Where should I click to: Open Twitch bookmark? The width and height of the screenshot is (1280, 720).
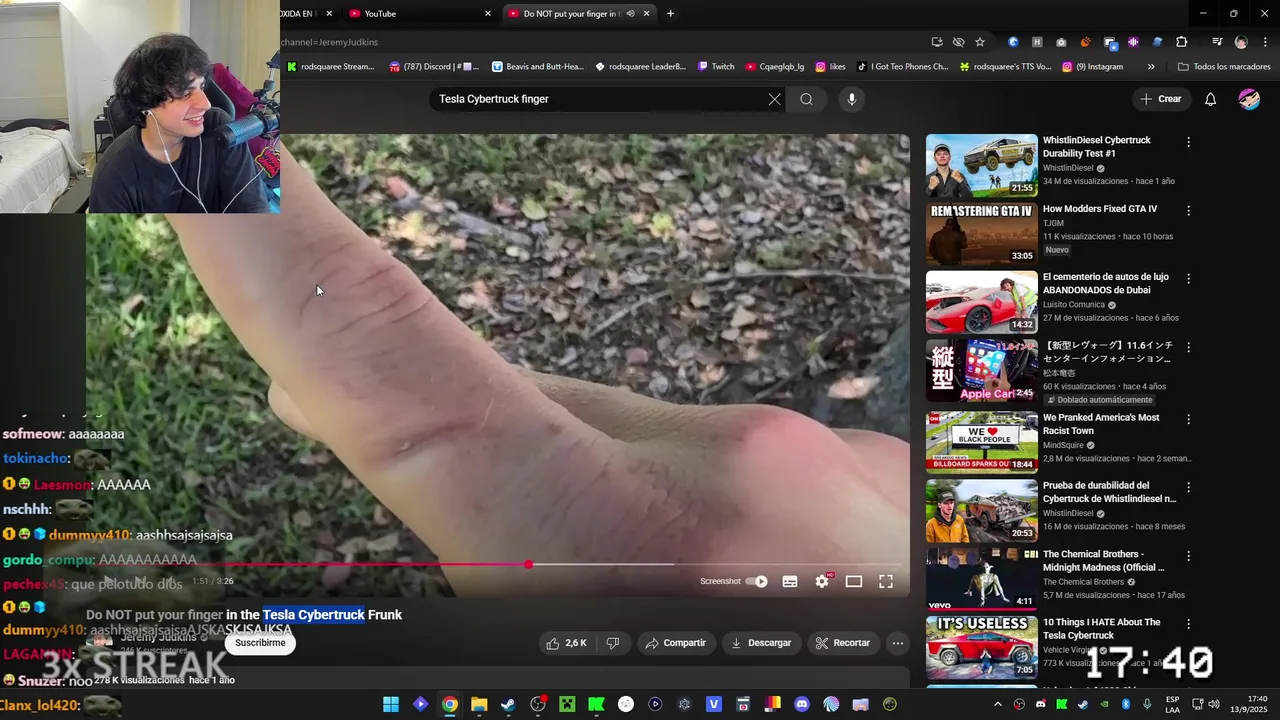click(x=716, y=67)
